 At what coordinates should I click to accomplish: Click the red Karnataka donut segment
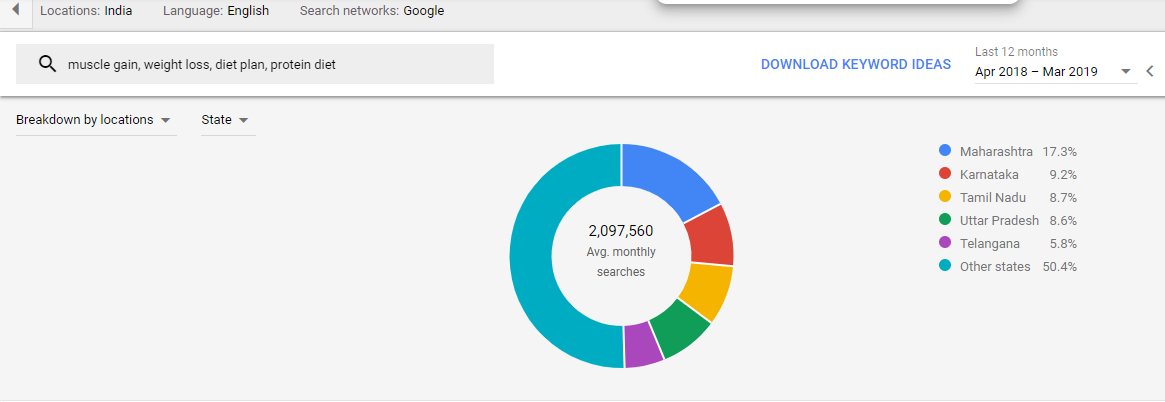tap(710, 235)
